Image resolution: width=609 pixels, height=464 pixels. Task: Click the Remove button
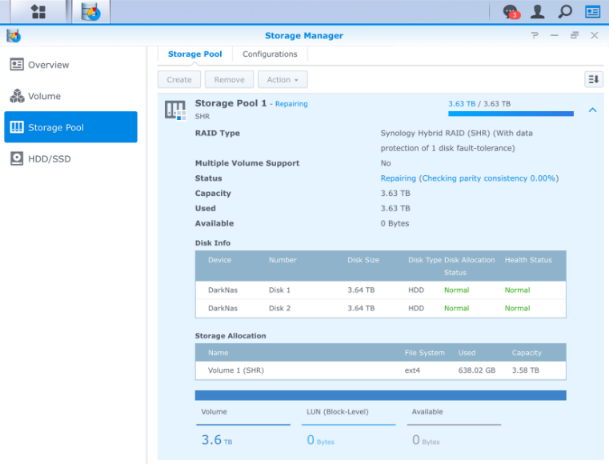[x=229, y=79]
